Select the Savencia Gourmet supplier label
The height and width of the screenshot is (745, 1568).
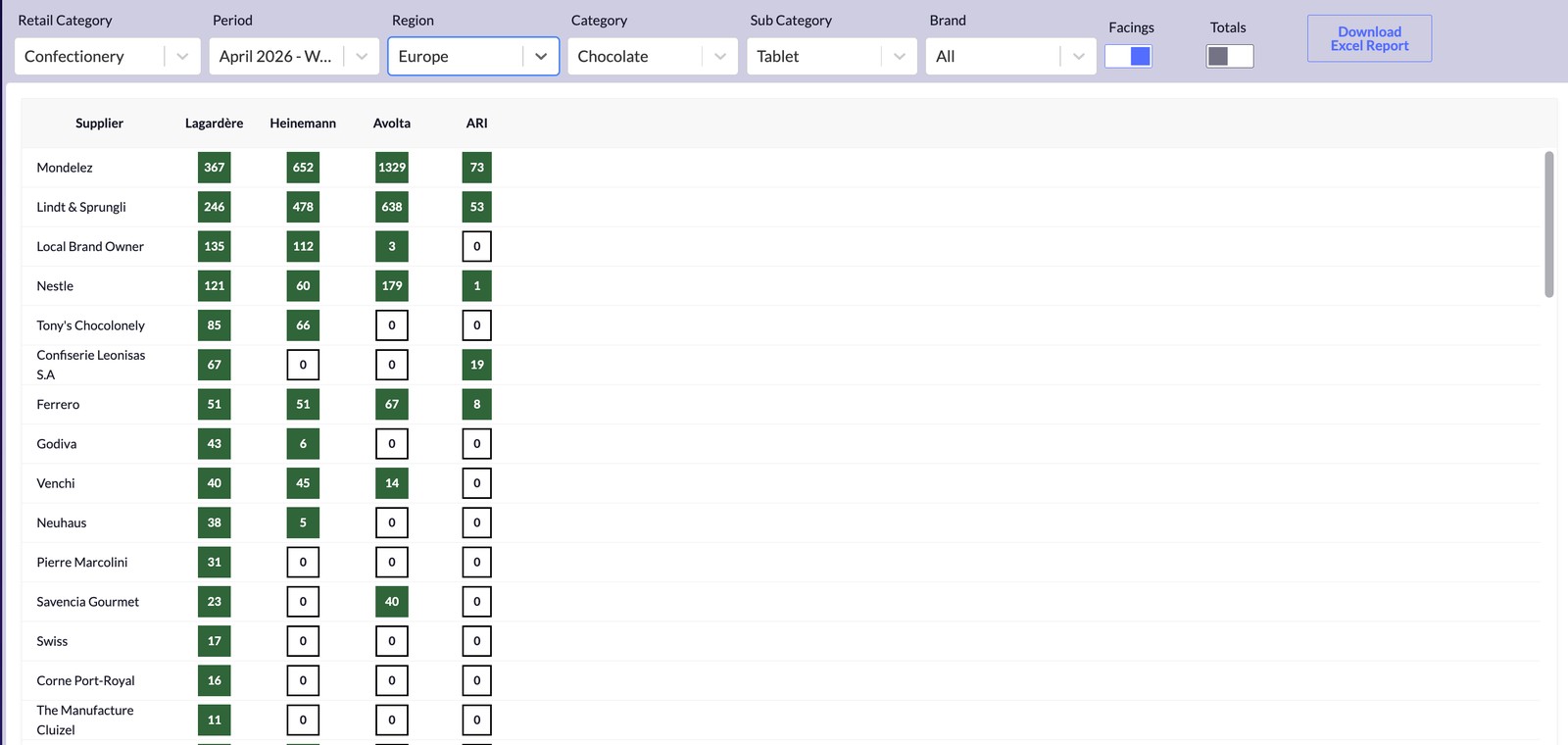pos(88,602)
